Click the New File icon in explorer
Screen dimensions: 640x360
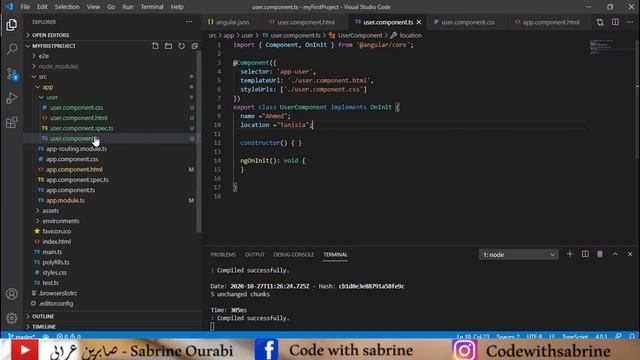tap(156, 46)
